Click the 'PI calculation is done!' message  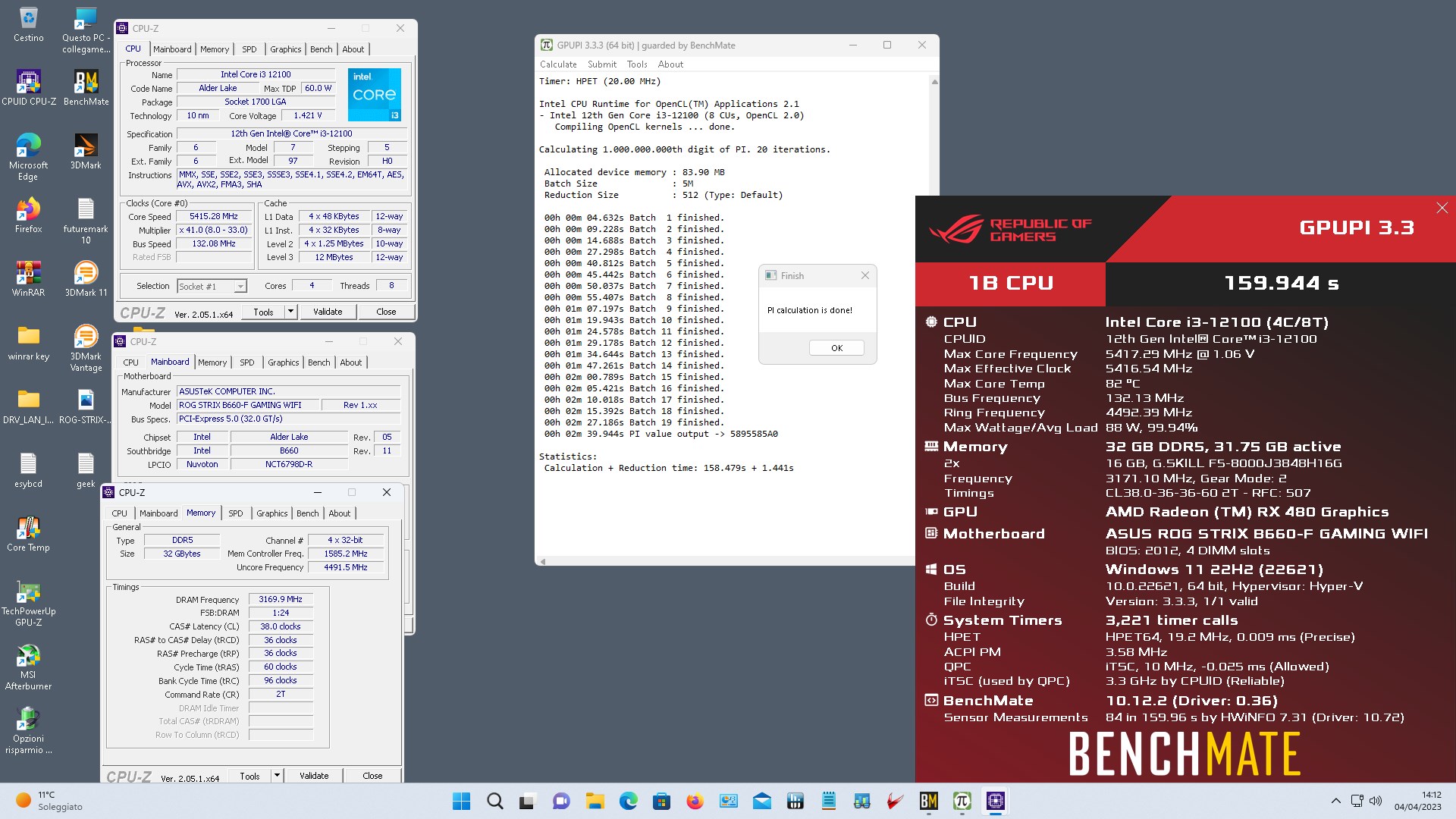[809, 310]
